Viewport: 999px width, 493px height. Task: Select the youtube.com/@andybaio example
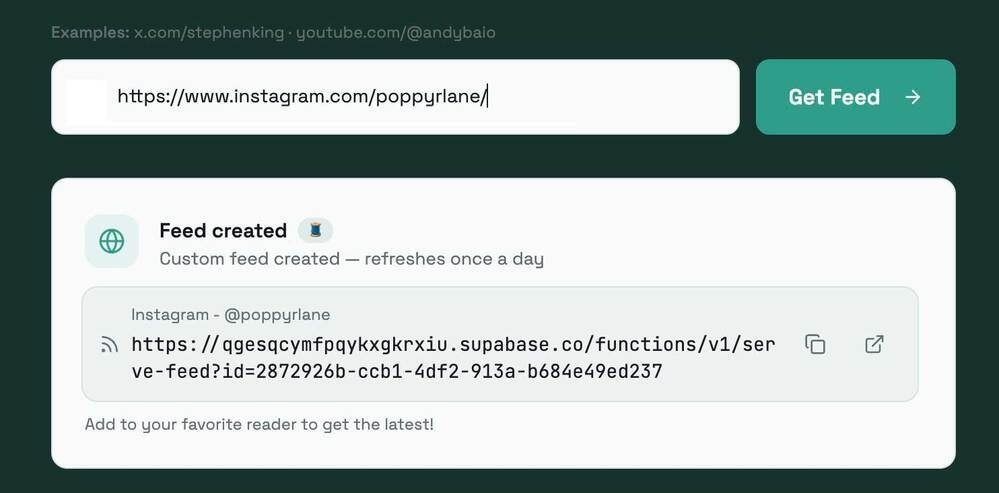coord(396,33)
